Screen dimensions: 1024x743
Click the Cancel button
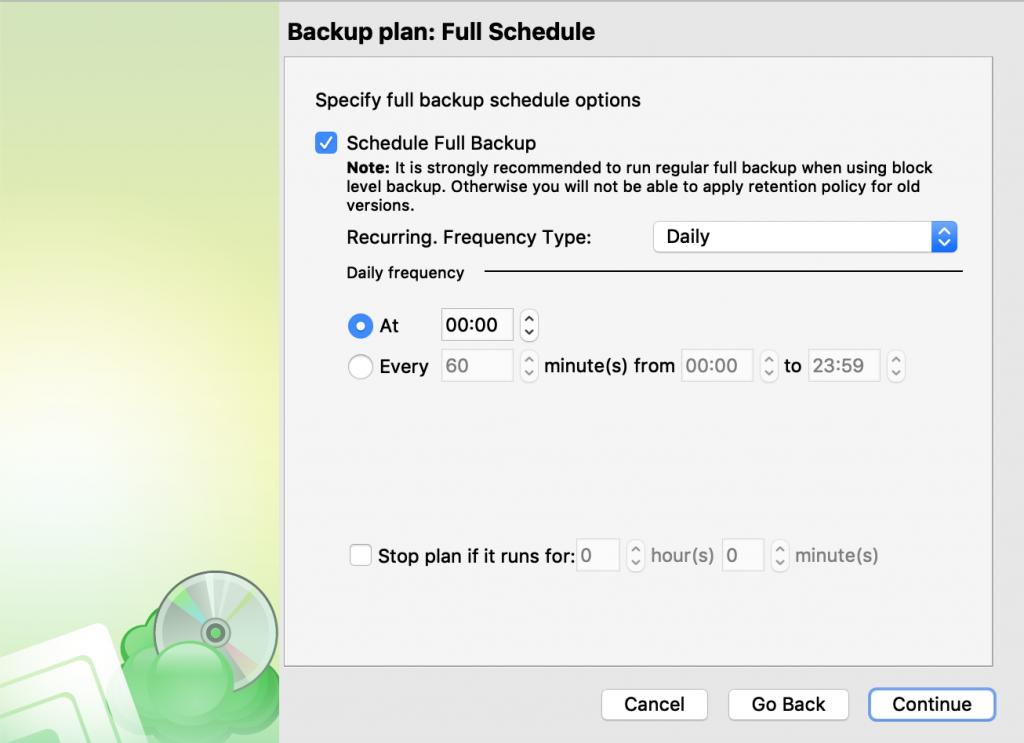[x=654, y=704]
